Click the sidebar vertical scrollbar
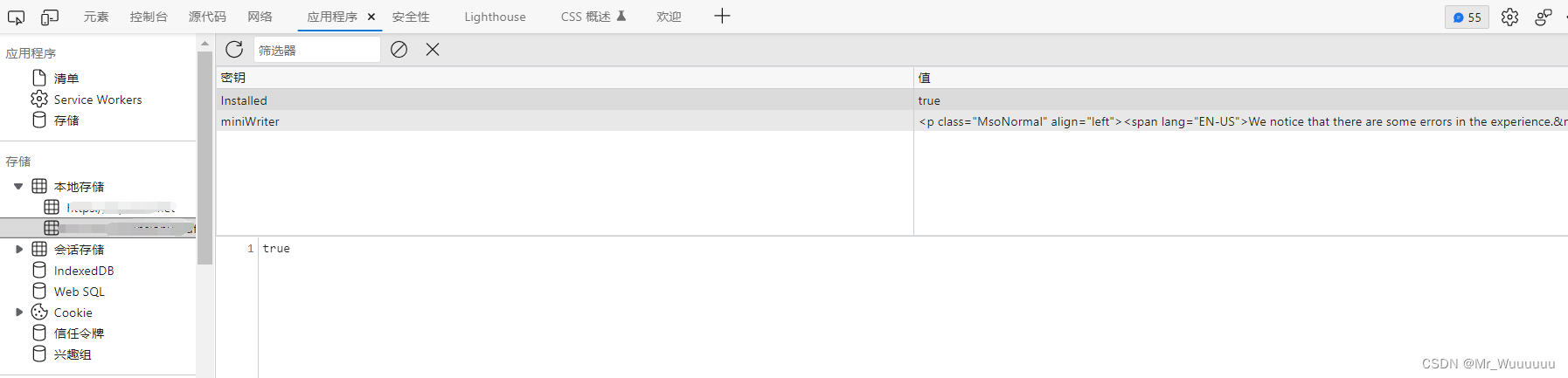 pyautogui.click(x=205, y=157)
